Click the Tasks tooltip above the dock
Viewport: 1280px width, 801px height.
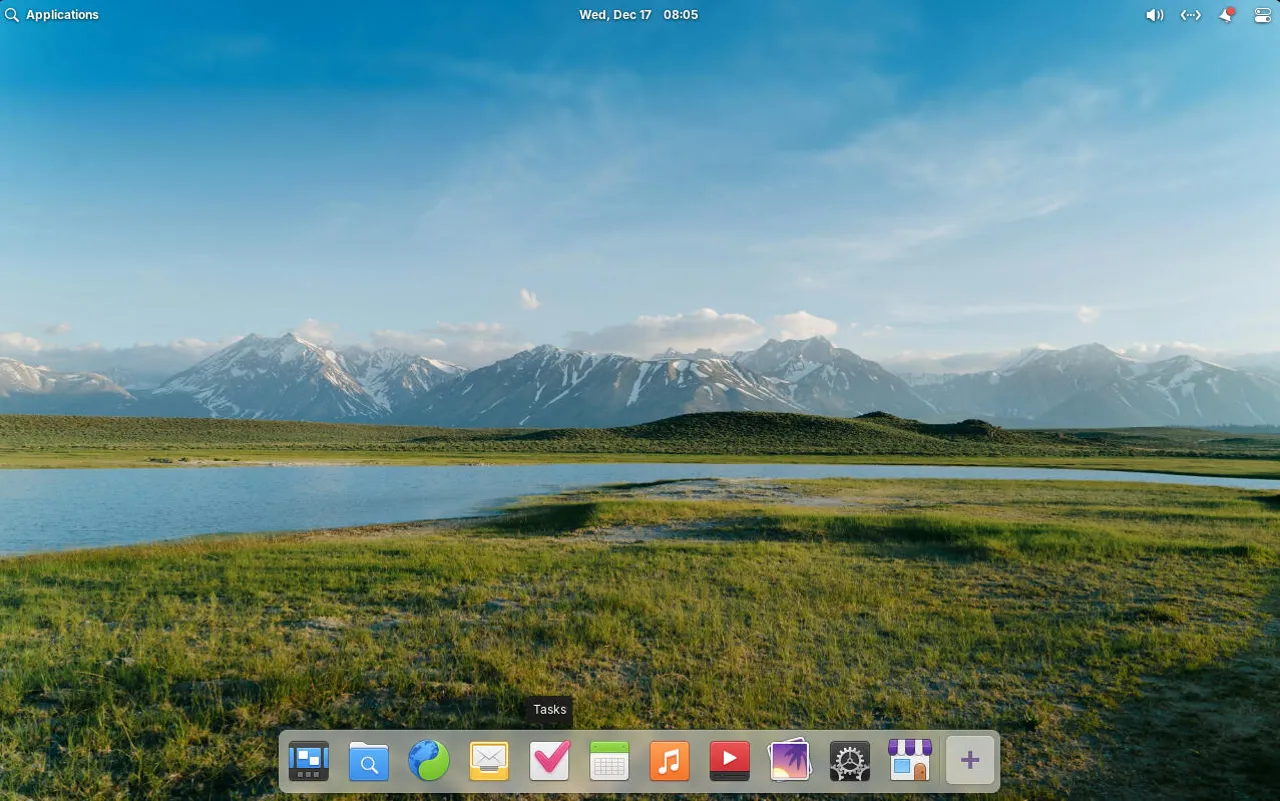(549, 710)
